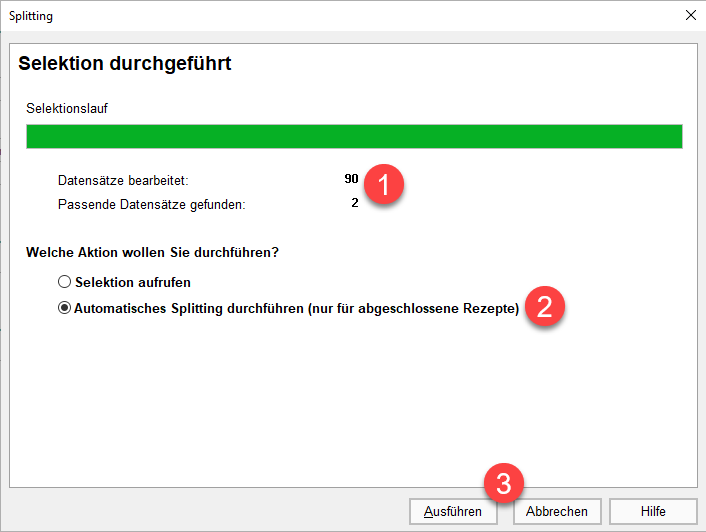The height and width of the screenshot is (532, 706).
Task: Click the processed records value 90
Action: pyautogui.click(x=351, y=180)
